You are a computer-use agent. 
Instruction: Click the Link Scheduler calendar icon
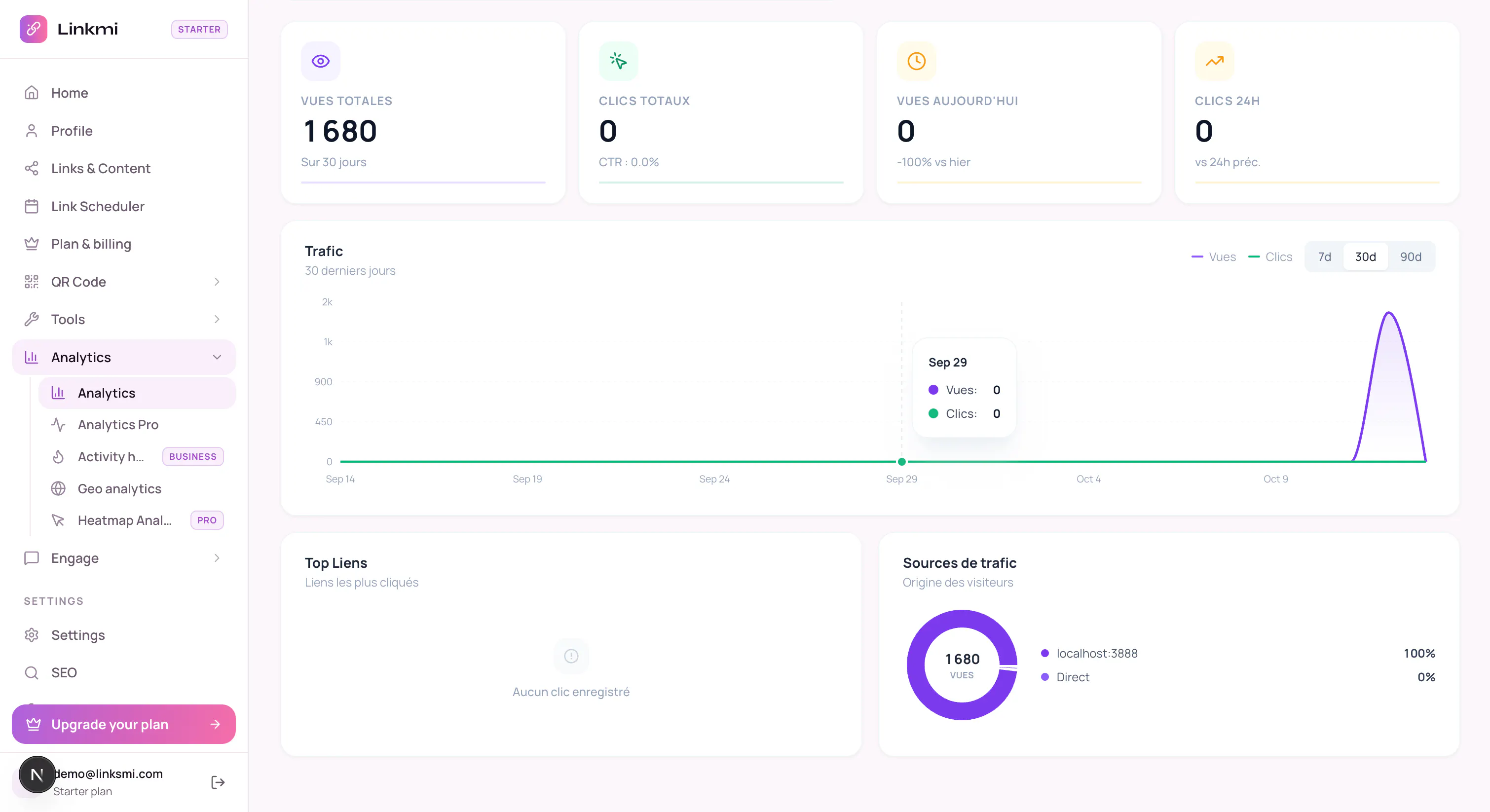pyautogui.click(x=31, y=207)
